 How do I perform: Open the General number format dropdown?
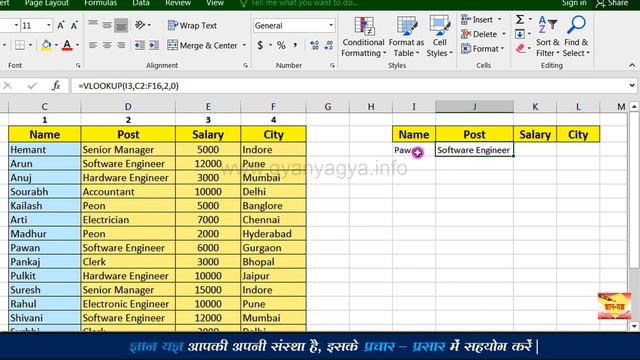pyautogui.click(x=331, y=25)
